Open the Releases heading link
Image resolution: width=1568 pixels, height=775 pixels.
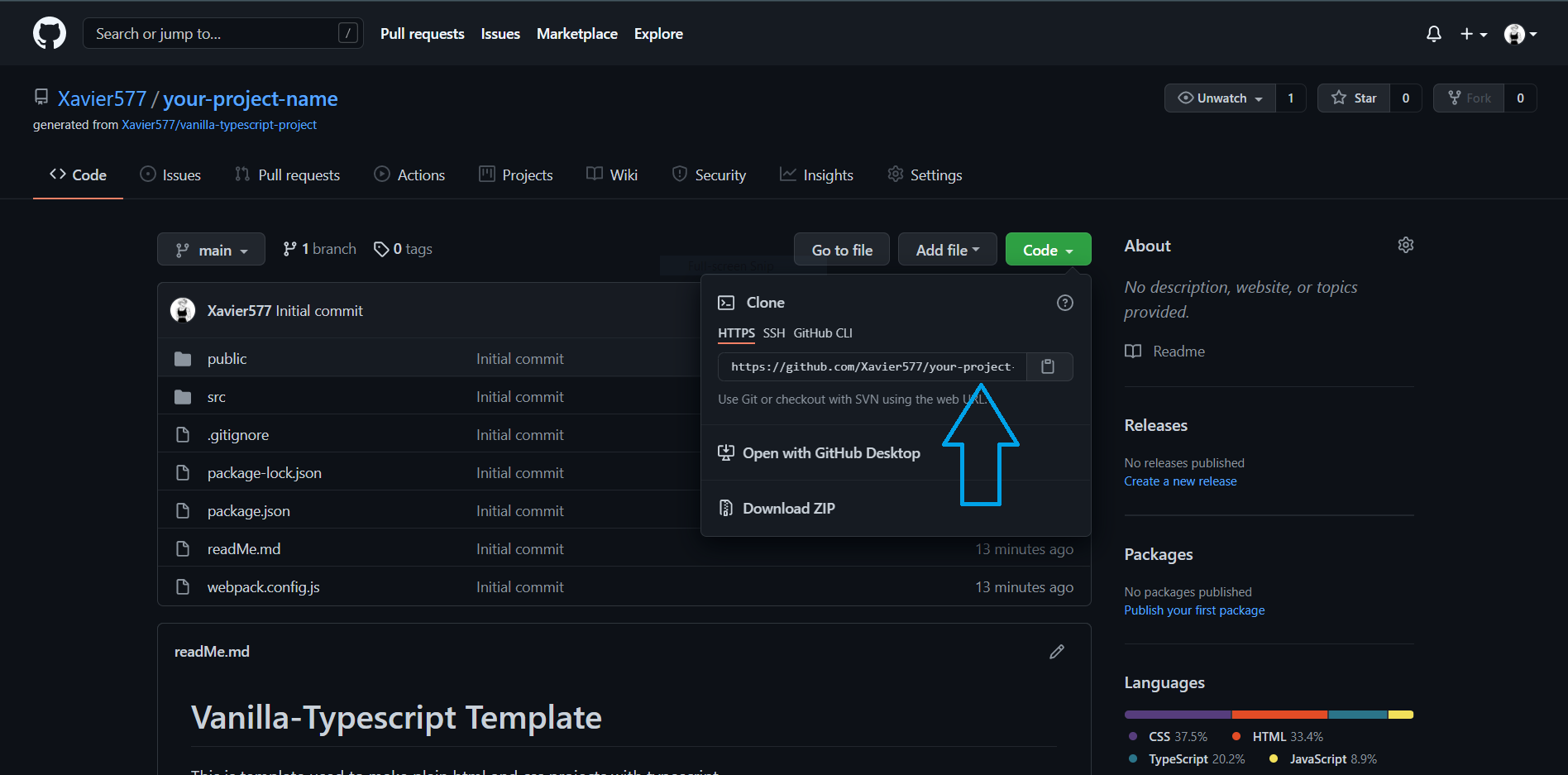click(x=1156, y=425)
